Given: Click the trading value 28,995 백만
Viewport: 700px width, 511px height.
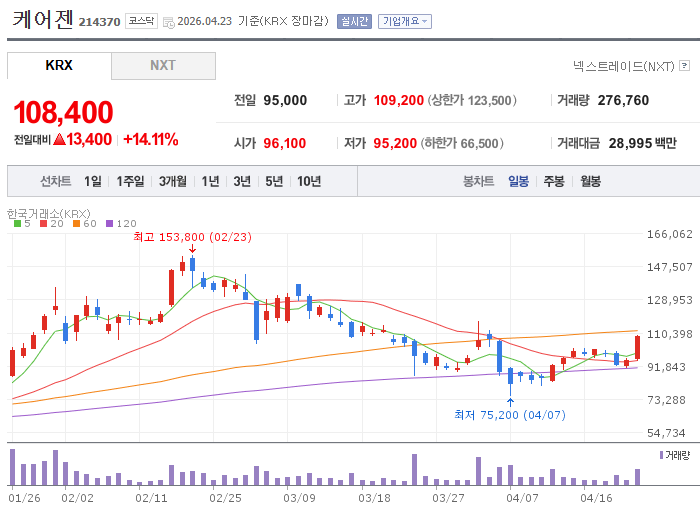Looking at the screenshot, I should [x=643, y=143].
